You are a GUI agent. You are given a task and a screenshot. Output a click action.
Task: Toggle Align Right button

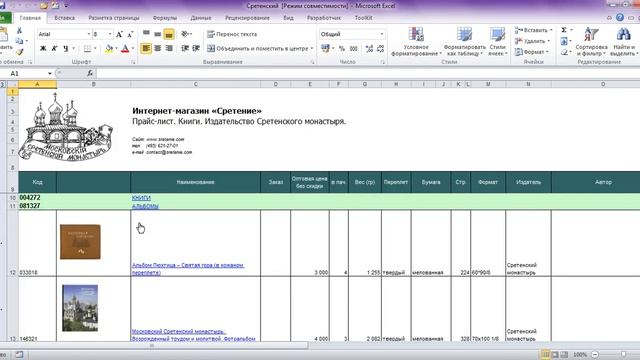coord(169,48)
